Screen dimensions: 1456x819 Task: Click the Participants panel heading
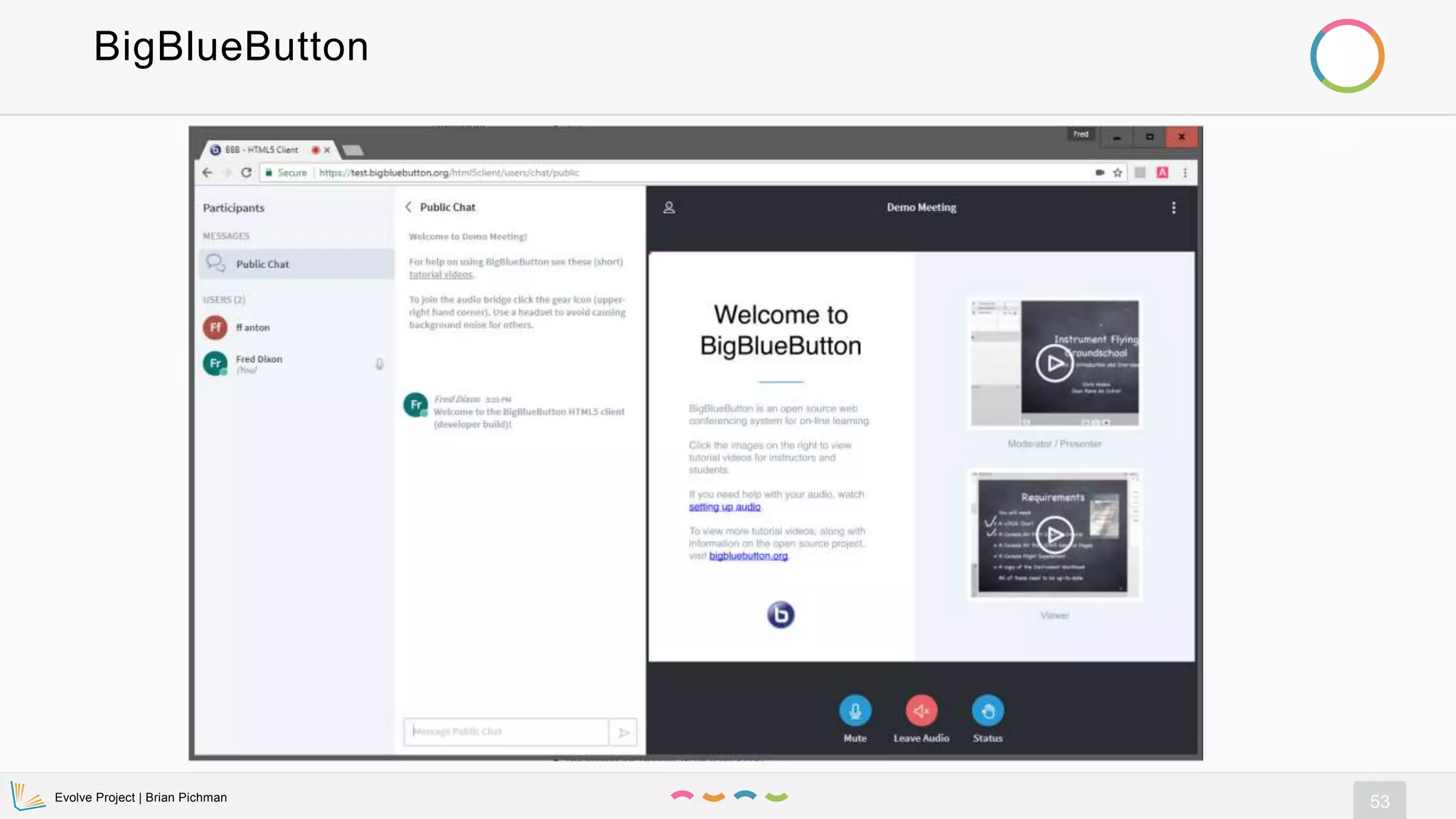(233, 208)
